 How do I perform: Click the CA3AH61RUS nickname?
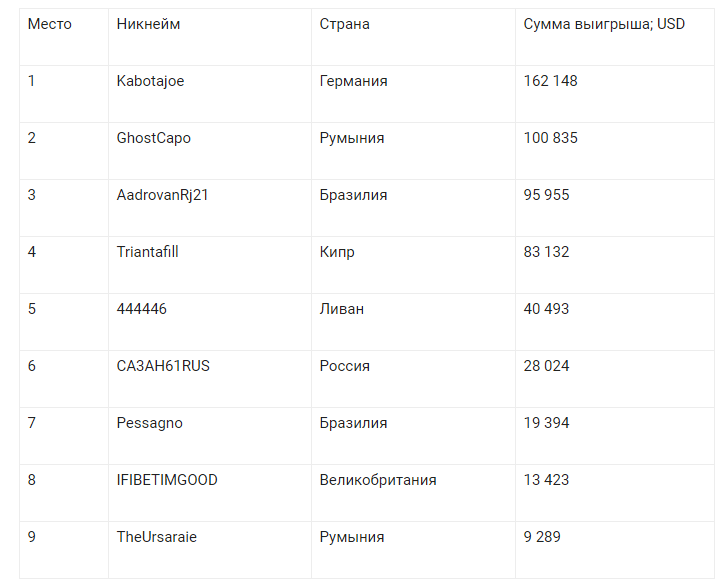pos(163,366)
